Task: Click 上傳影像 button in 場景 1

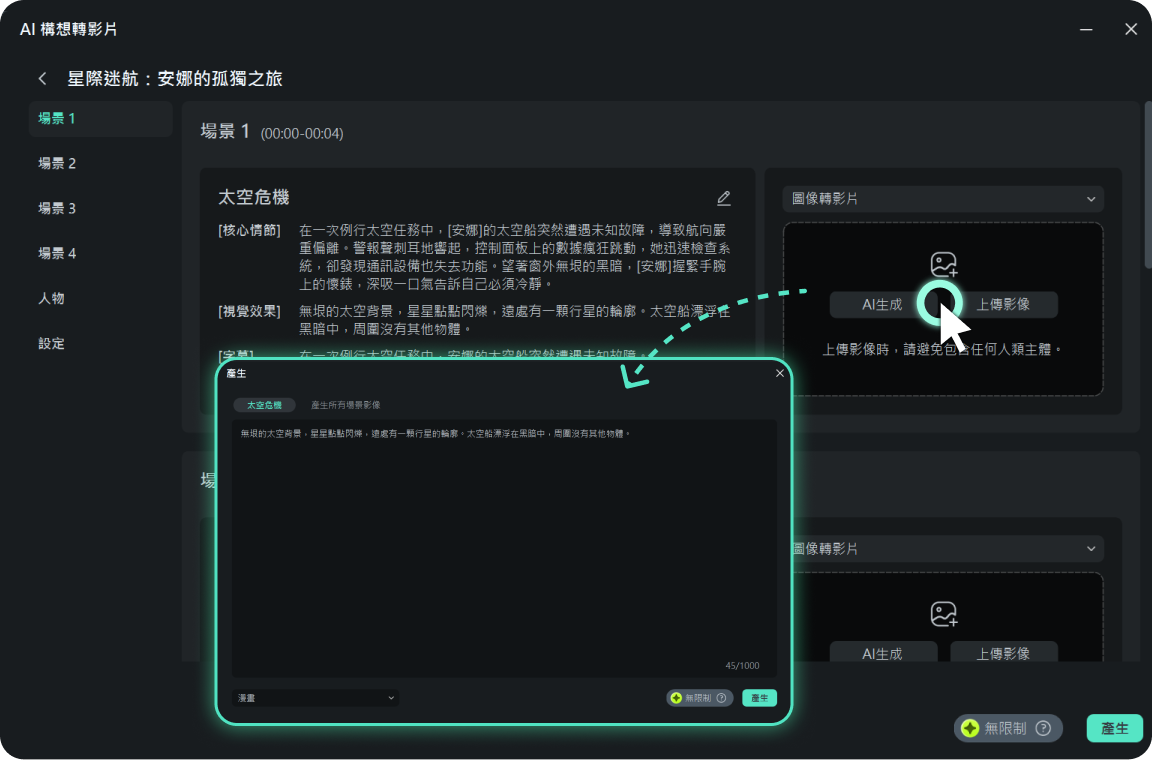Action: 1004,304
